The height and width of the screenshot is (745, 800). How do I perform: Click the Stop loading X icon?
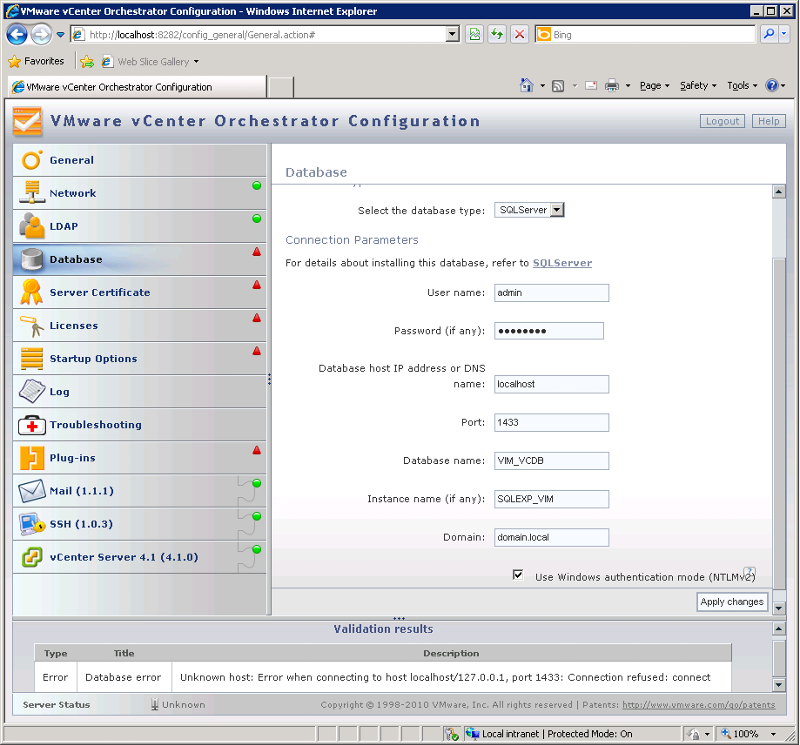point(519,35)
